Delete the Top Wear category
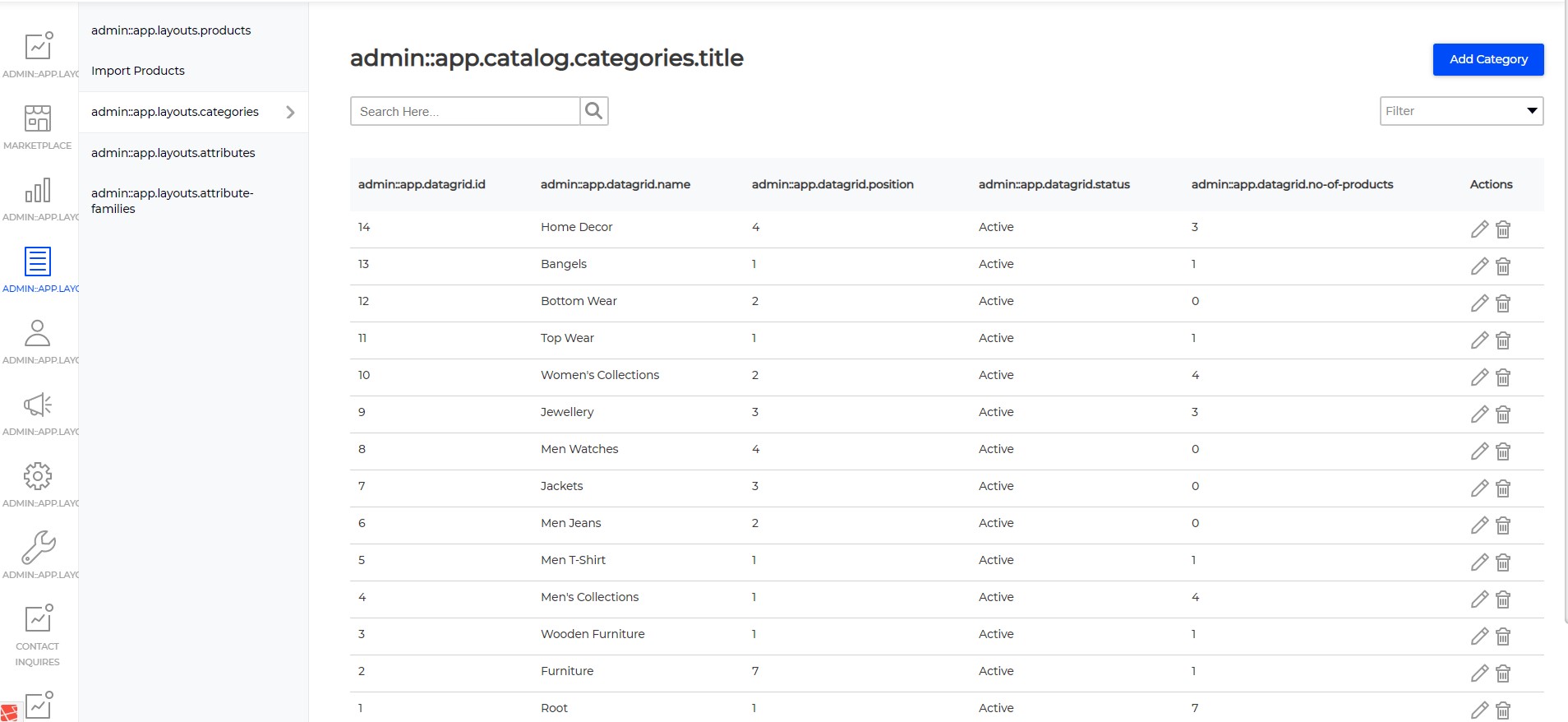 pyautogui.click(x=1503, y=340)
